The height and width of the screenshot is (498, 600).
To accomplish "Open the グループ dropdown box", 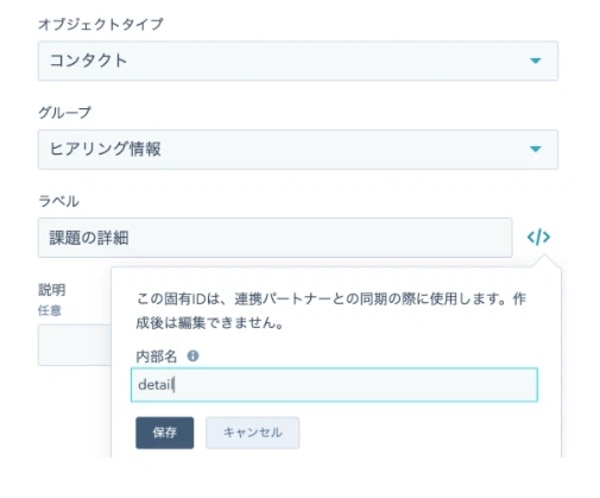I will tap(298, 149).
